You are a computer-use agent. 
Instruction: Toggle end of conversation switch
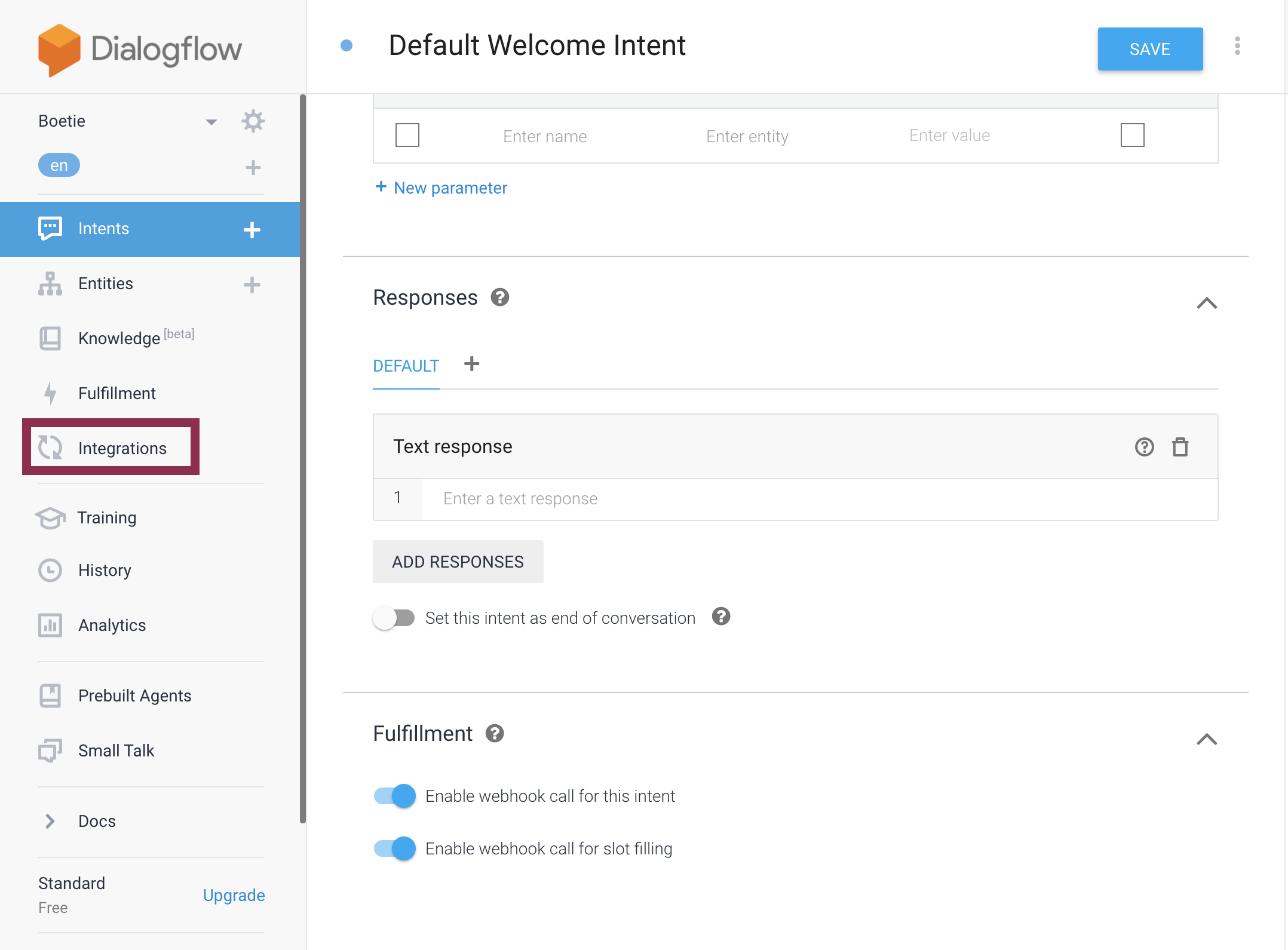pyautogui.click(x=394, y=618)
